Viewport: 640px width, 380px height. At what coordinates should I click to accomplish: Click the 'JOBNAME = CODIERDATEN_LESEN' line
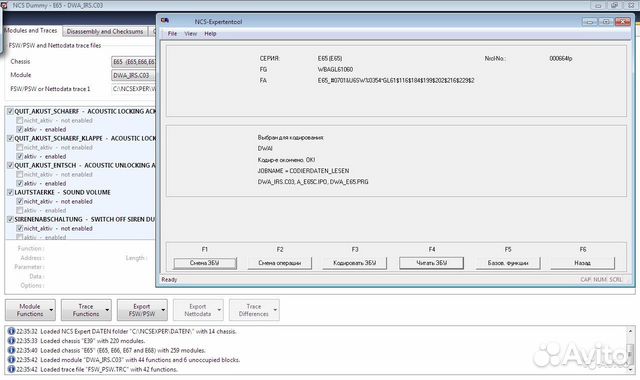(x=303, y=171)
